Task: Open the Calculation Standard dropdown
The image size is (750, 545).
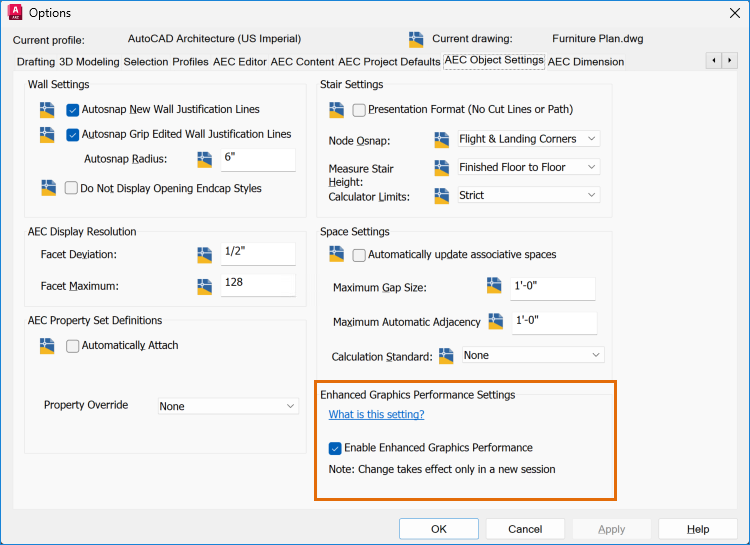Action: 533,355
